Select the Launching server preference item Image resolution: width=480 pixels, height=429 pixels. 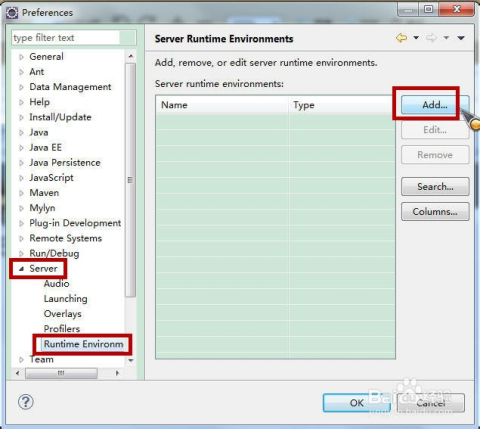[65, 299]
